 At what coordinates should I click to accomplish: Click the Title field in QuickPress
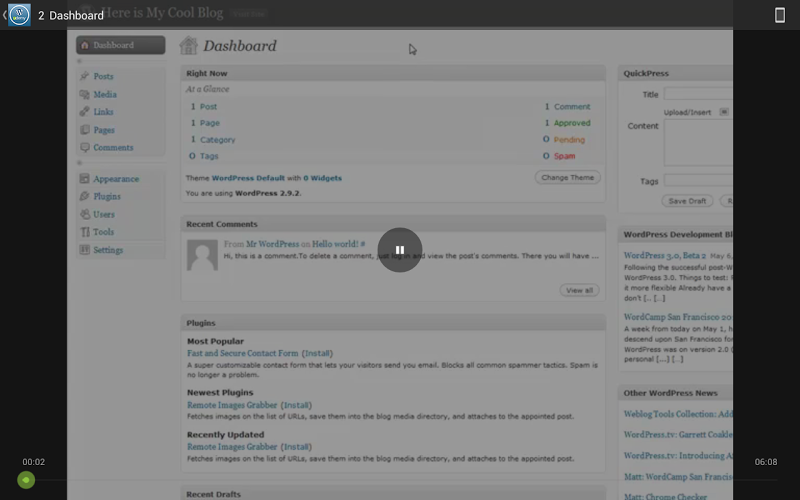[698, 94]
